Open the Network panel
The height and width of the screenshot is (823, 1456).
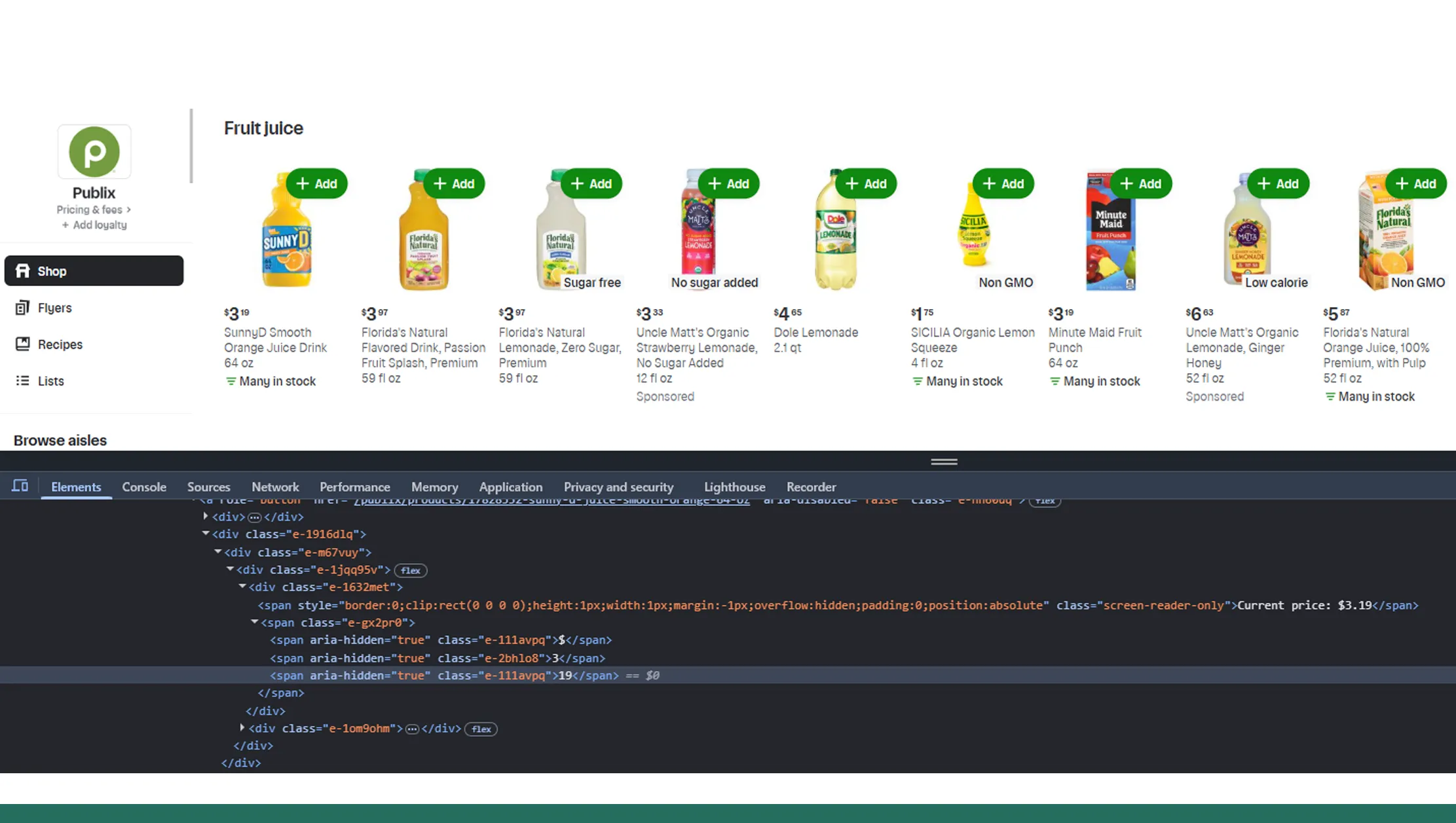point(275,486)
